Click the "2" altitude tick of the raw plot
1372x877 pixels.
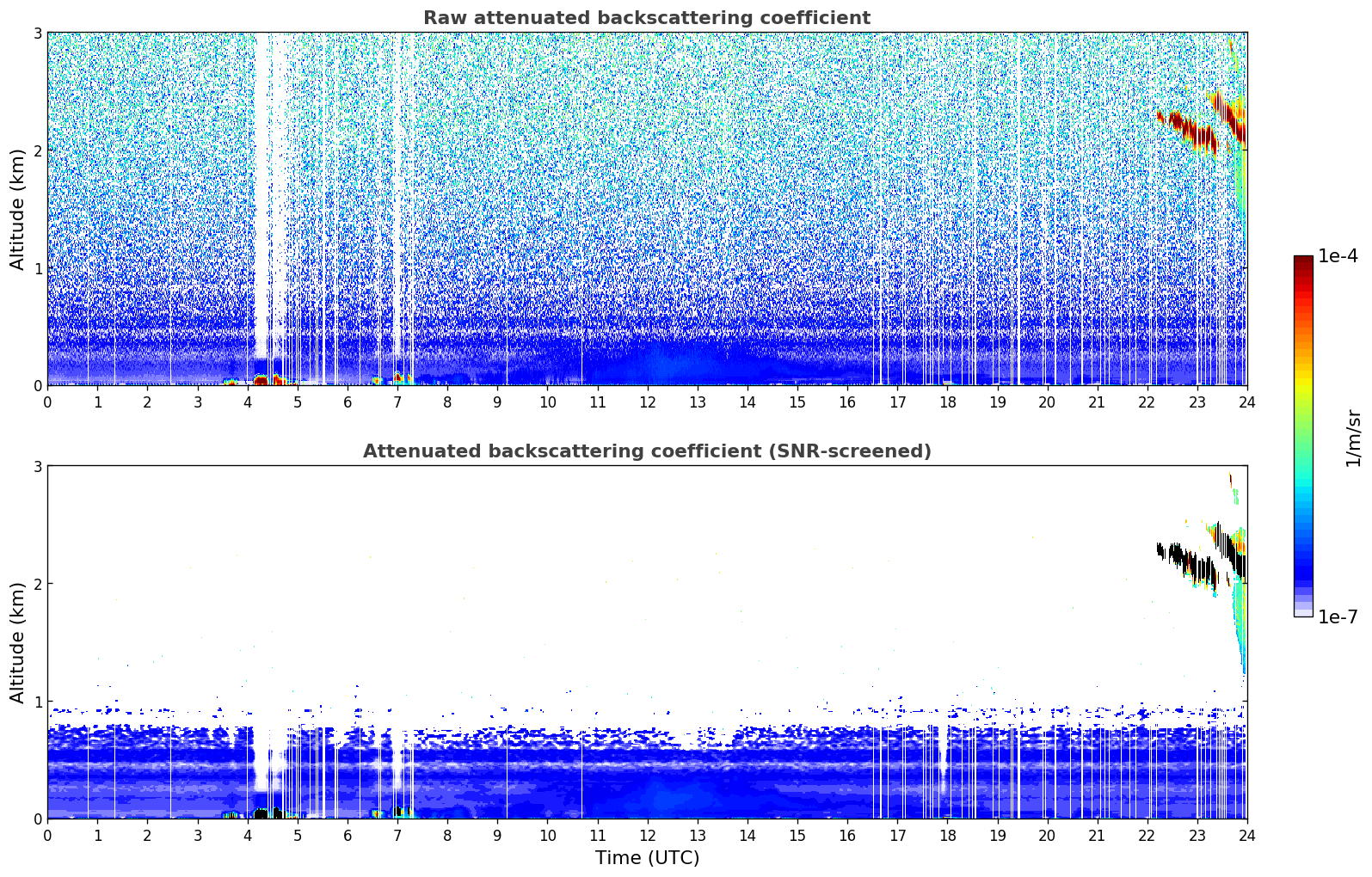point(37,150)
